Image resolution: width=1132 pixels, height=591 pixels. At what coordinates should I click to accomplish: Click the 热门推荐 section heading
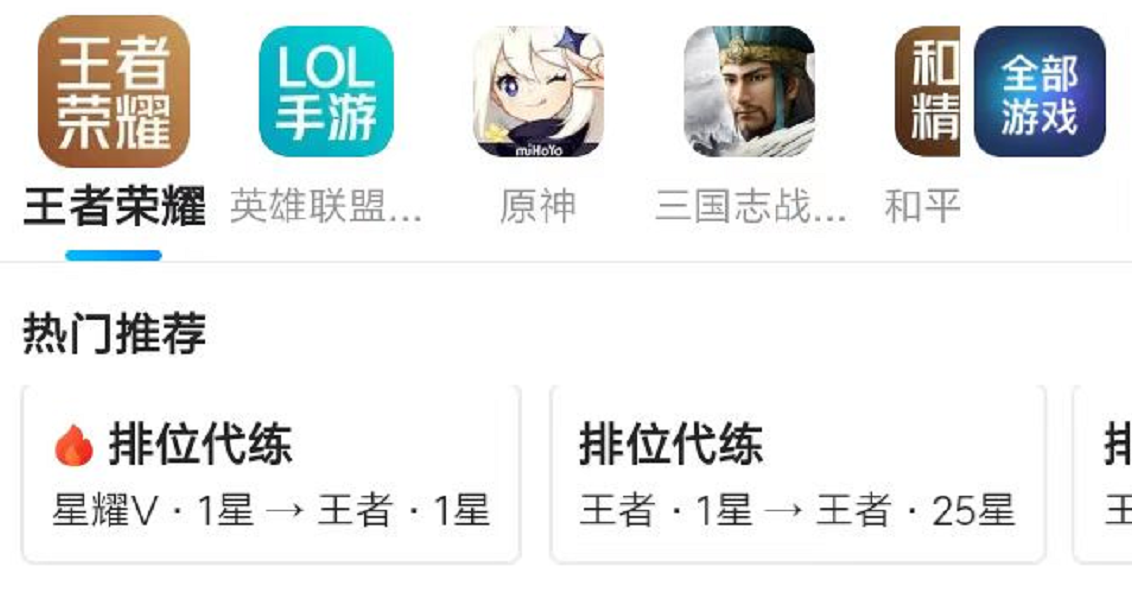[114, 333]
